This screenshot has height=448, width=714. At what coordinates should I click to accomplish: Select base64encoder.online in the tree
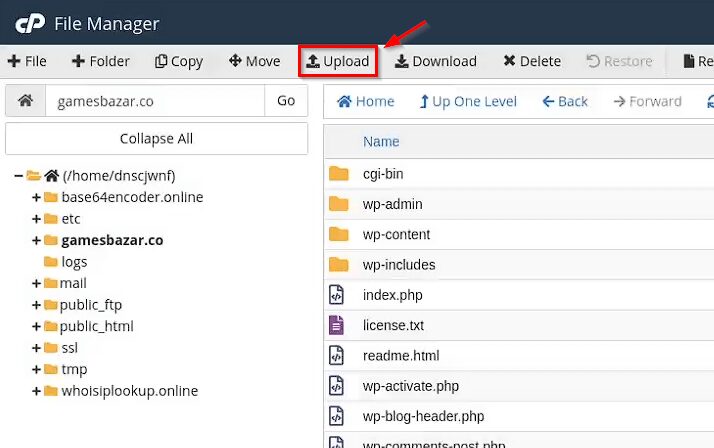(132, 197)
